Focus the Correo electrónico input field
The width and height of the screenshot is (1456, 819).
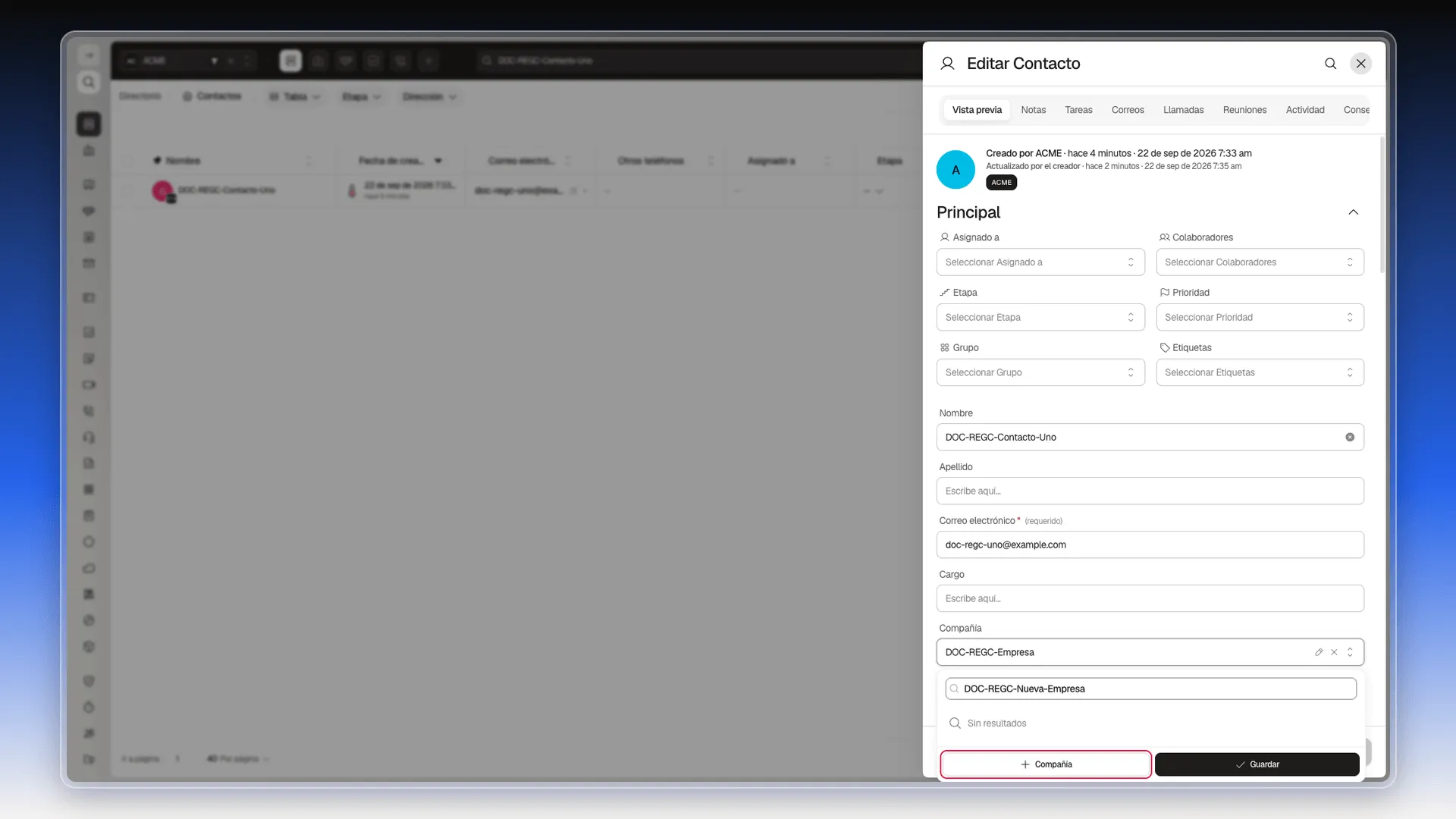point(1150,545)
